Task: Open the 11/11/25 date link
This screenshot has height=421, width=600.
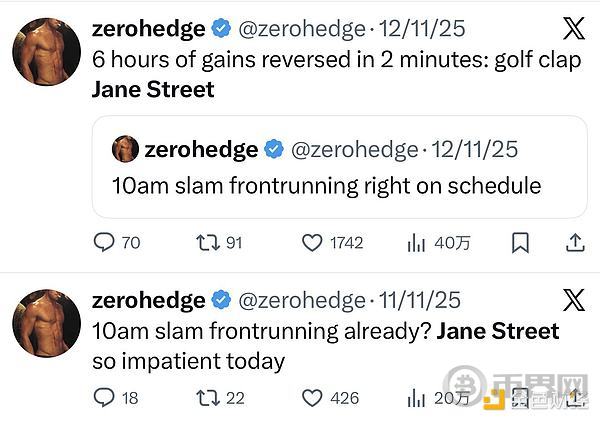Action: (x=421, y=300)
